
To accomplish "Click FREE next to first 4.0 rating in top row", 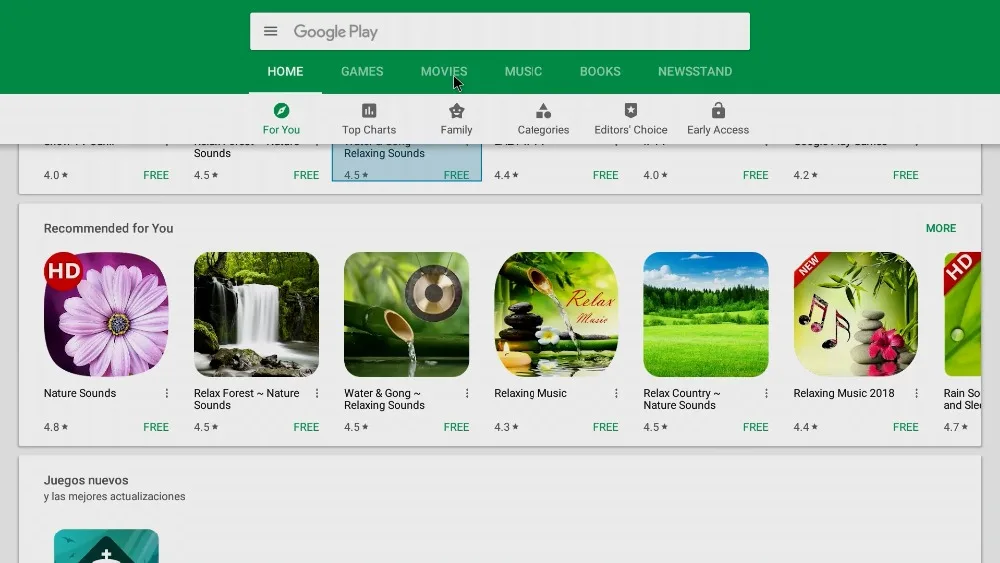I will tap(156, 175).
